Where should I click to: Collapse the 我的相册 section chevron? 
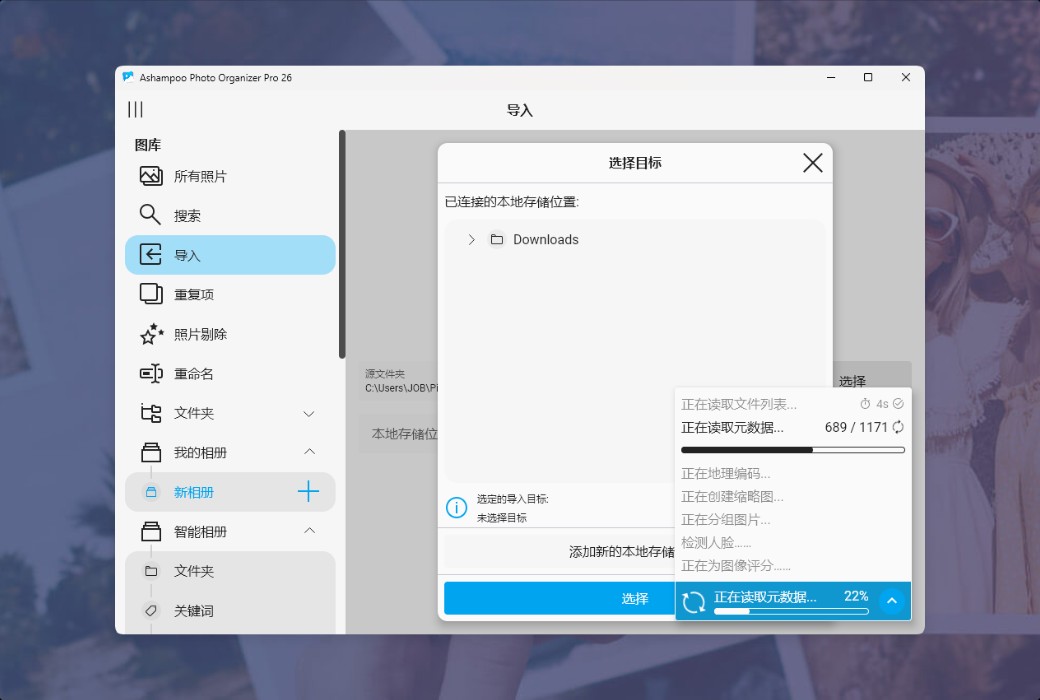(309, 452)
